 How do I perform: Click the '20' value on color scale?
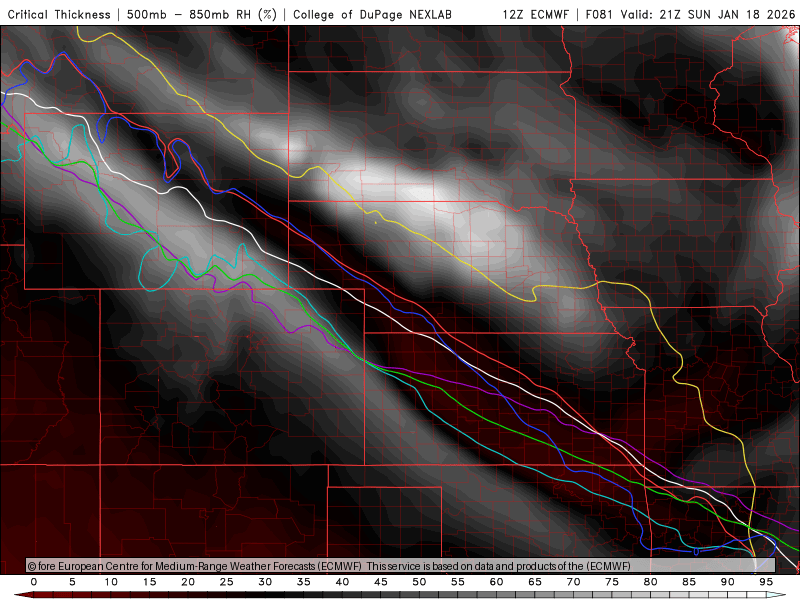(188, 582)
